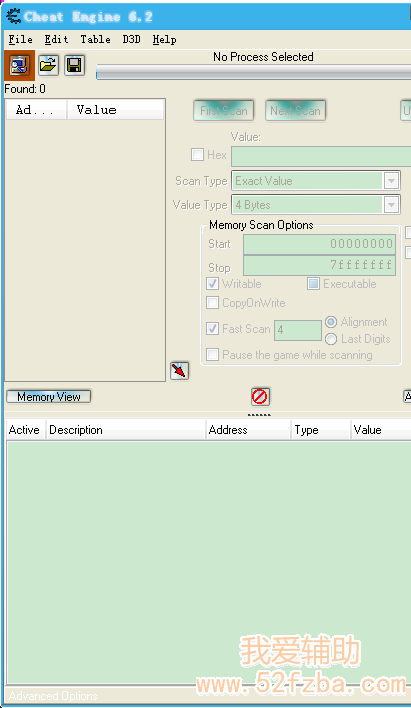The image size is (411, 708).
Task: Click the Stop address field
Action: click(319, 265)
